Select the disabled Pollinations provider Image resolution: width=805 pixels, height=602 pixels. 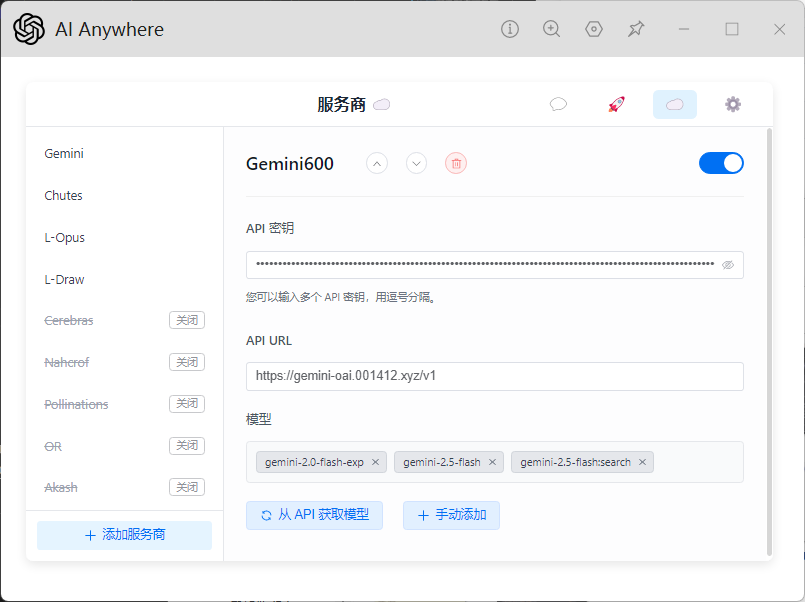pyautogui.click(x=76, y=405)
